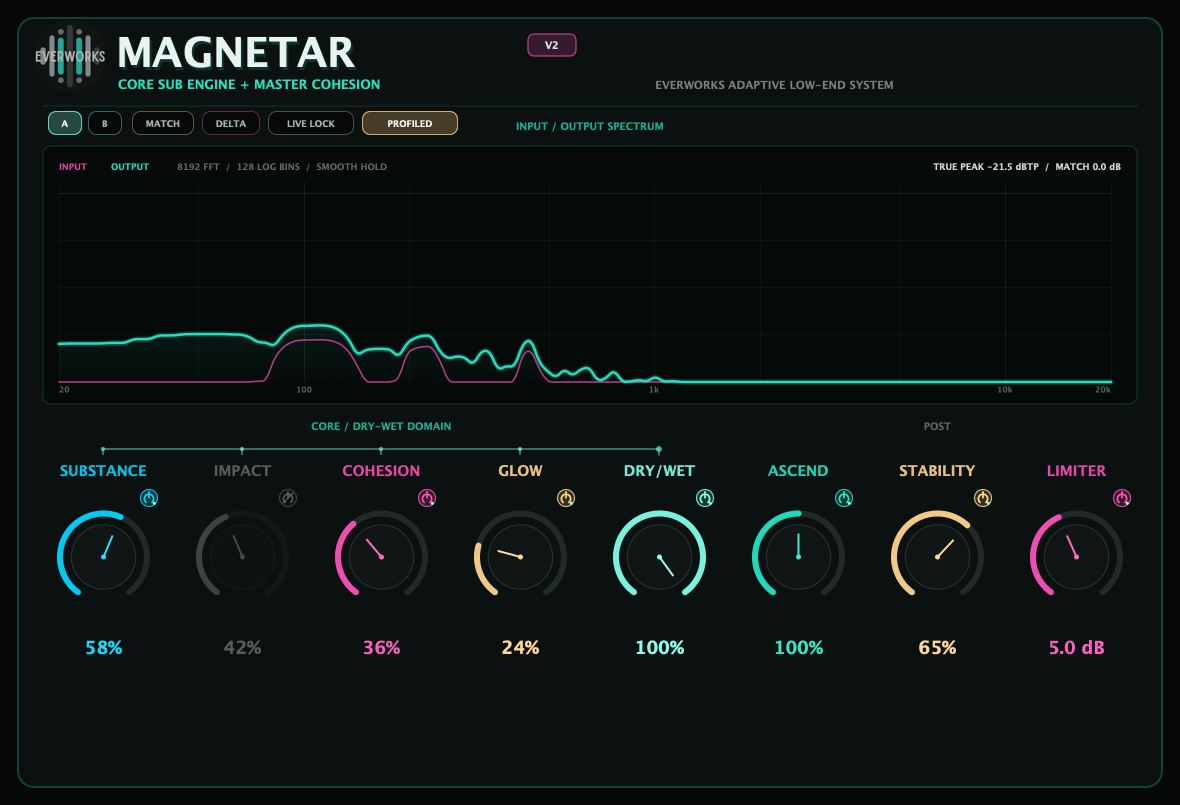Click the 100% DRY/WET value
Image resolution: width=1180 pixels, height=805 pixels.
coord(660,648)
